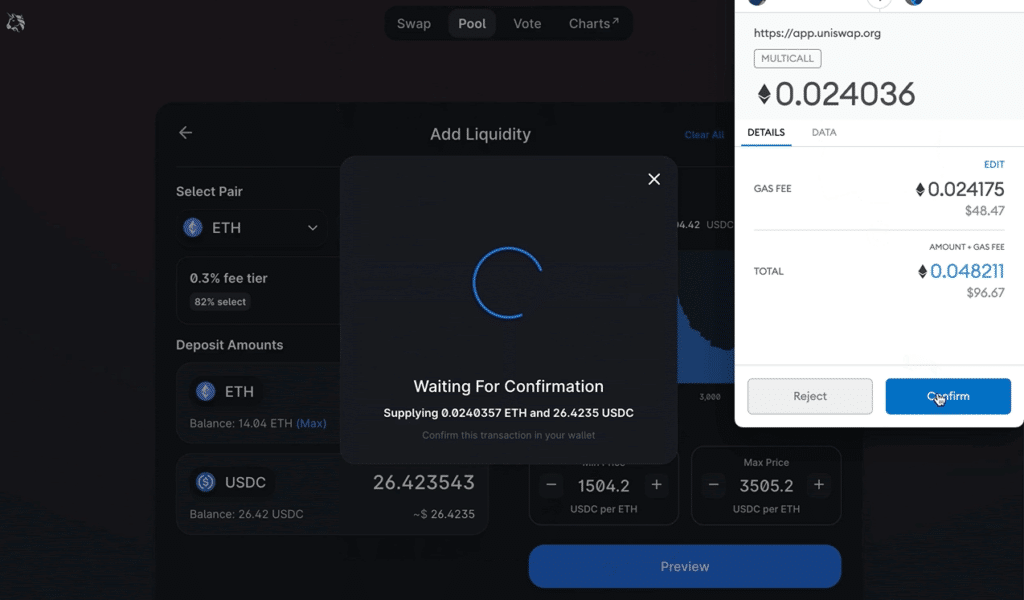Click the Max link for ETH balance
This screenshot has width=1024, height=600.
click(x=311, y=423)
